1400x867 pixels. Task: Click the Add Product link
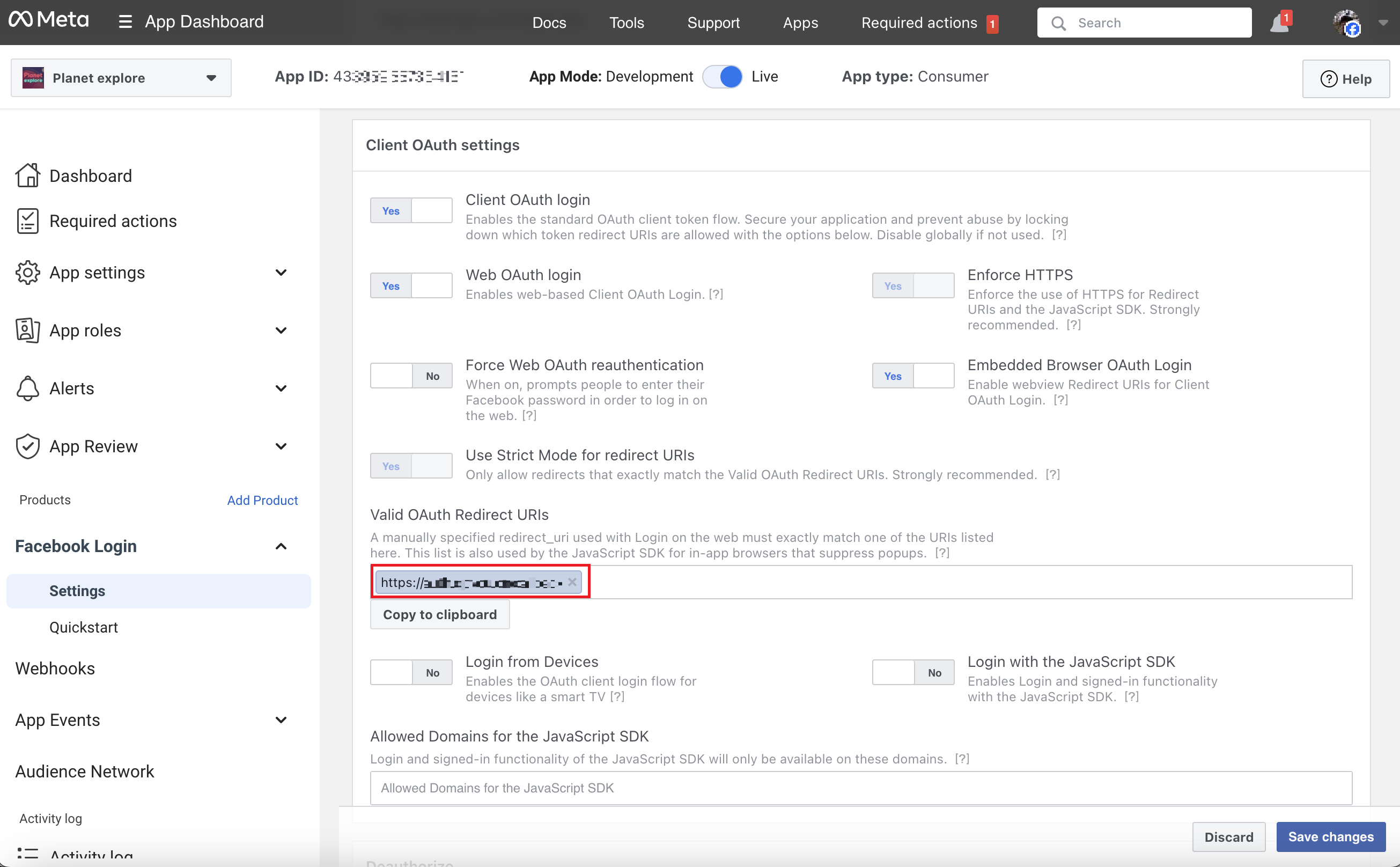click(x=262, y=500)
